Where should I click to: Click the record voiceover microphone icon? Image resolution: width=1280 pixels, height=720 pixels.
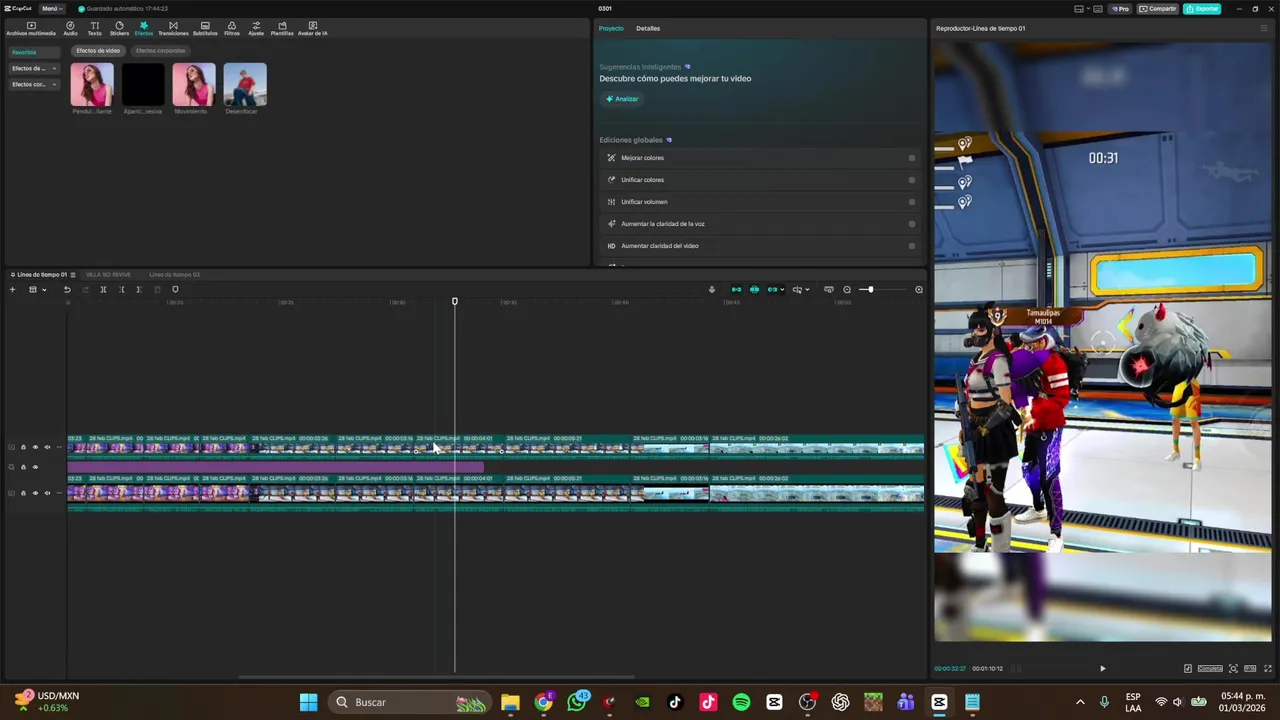712,290
